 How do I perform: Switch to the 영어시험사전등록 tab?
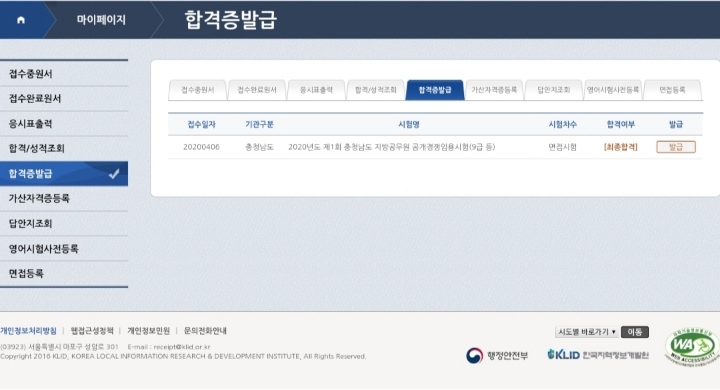[613, 90]
